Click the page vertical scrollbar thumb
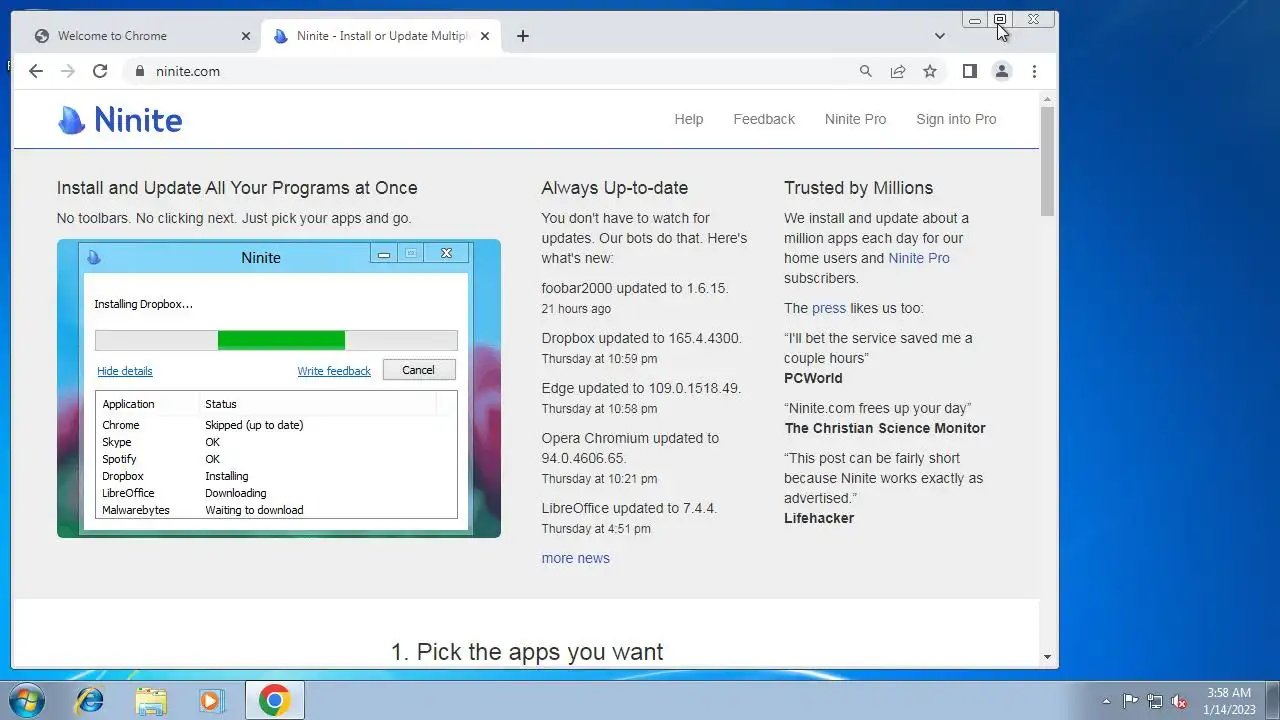The height and width of the screenshot is (720, 1280). pos(1048,160)
